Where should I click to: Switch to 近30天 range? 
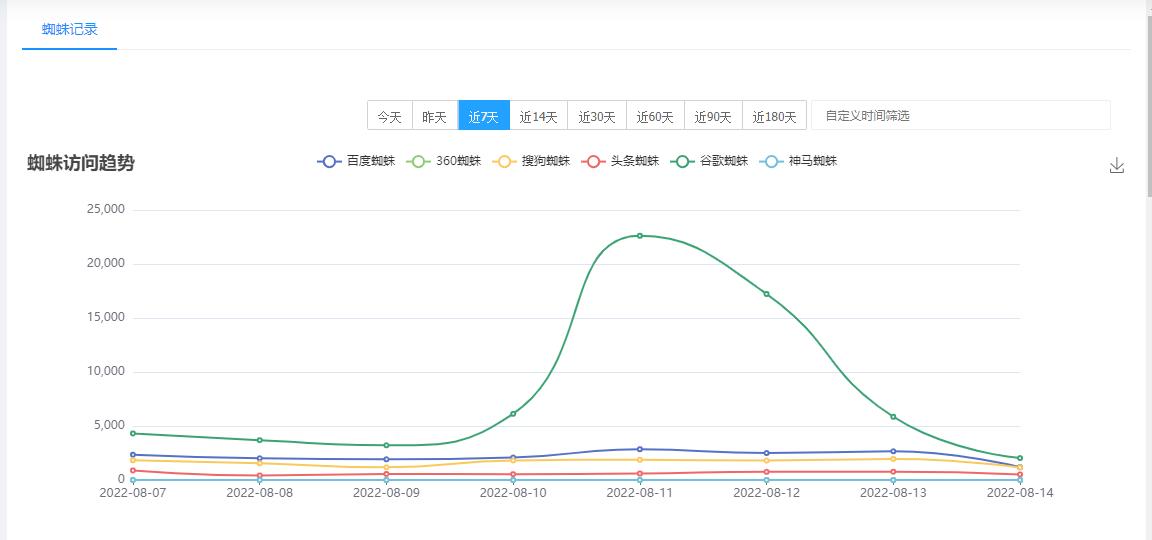coord(597,116)
